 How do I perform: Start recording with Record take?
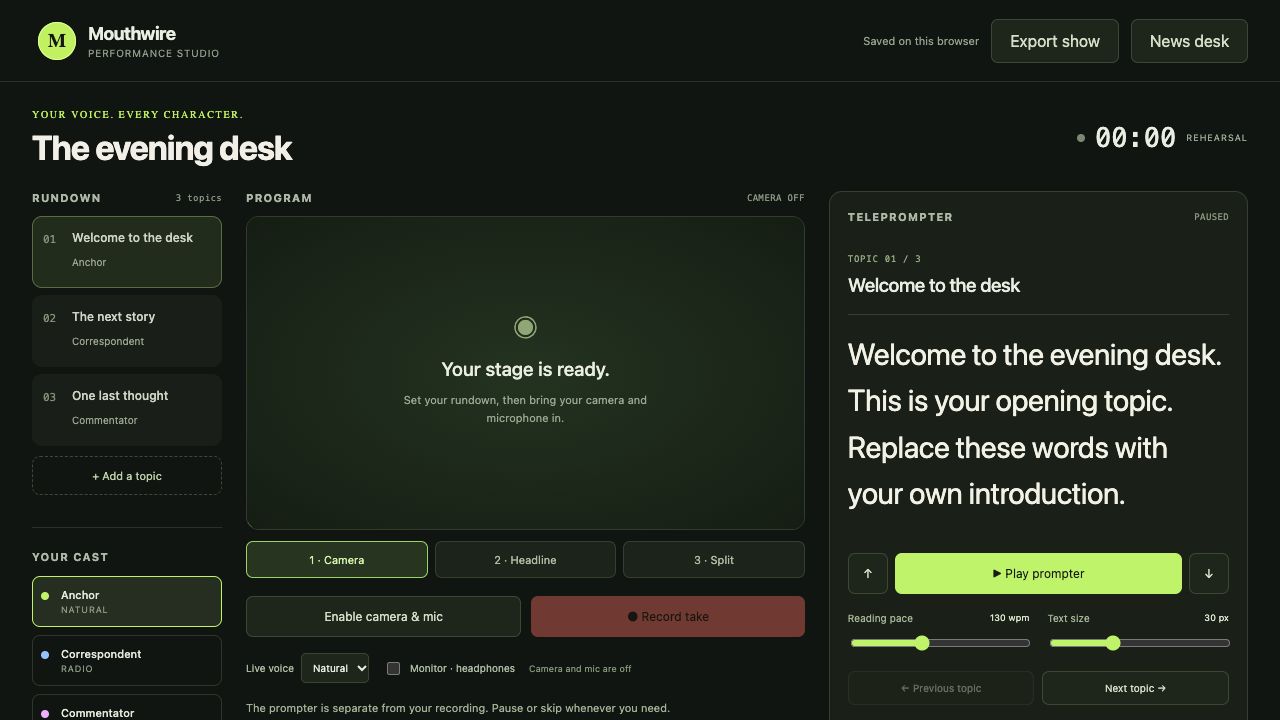point(668,617)
